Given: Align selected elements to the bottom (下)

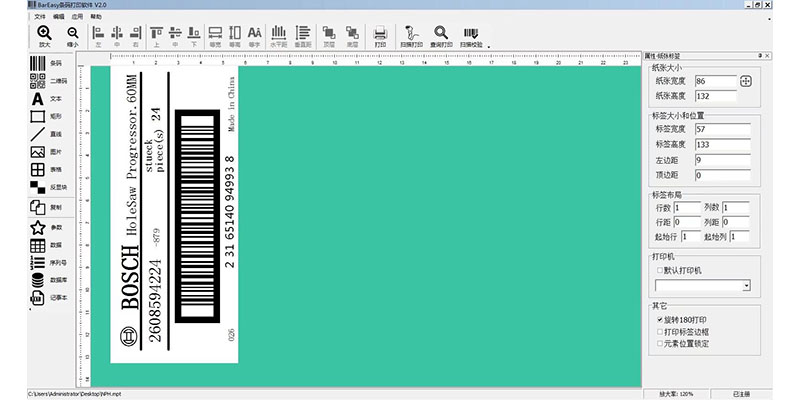Looking at the screenshot, I should pos(194,33).
